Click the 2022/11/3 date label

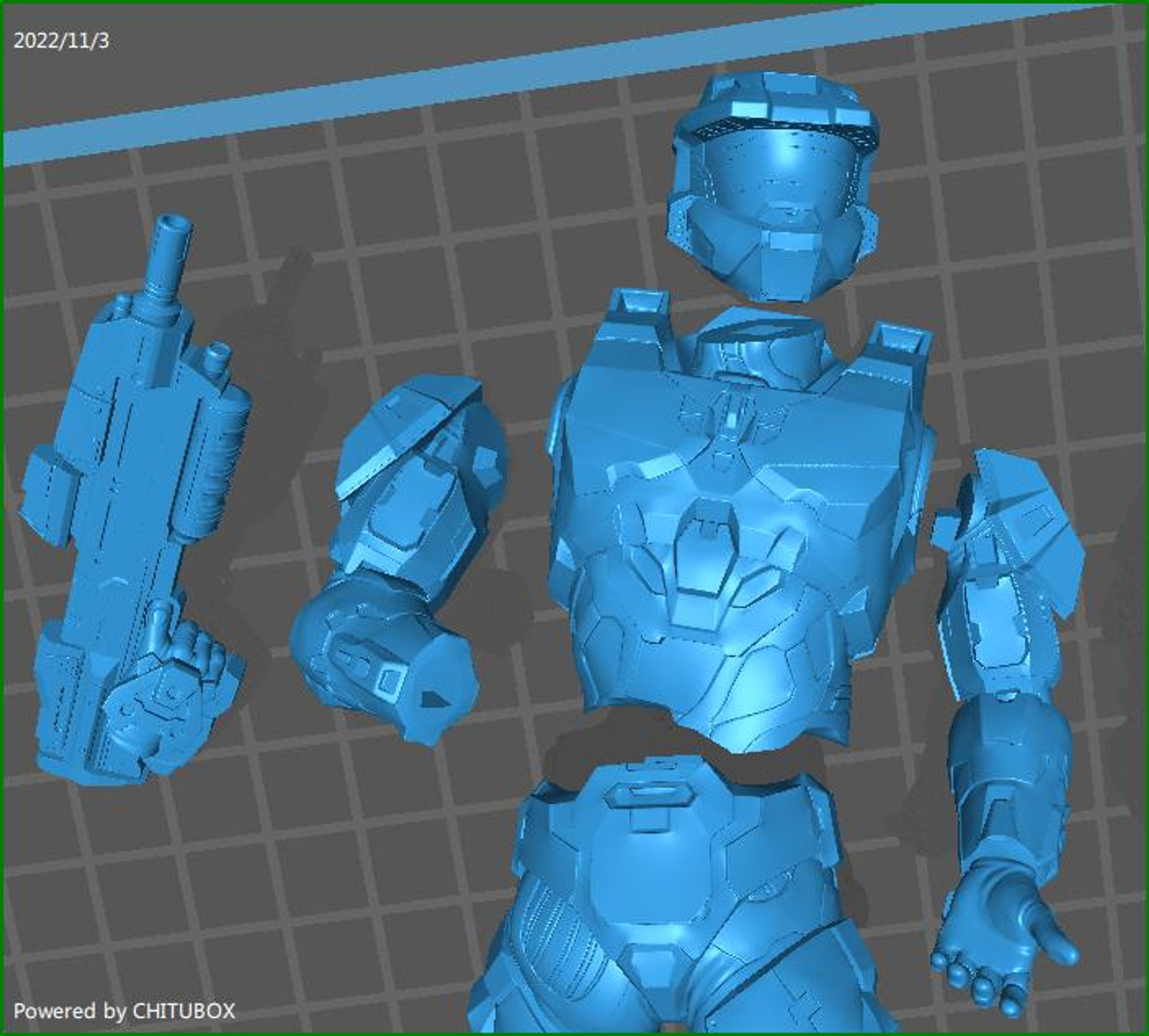pos(63,40)
